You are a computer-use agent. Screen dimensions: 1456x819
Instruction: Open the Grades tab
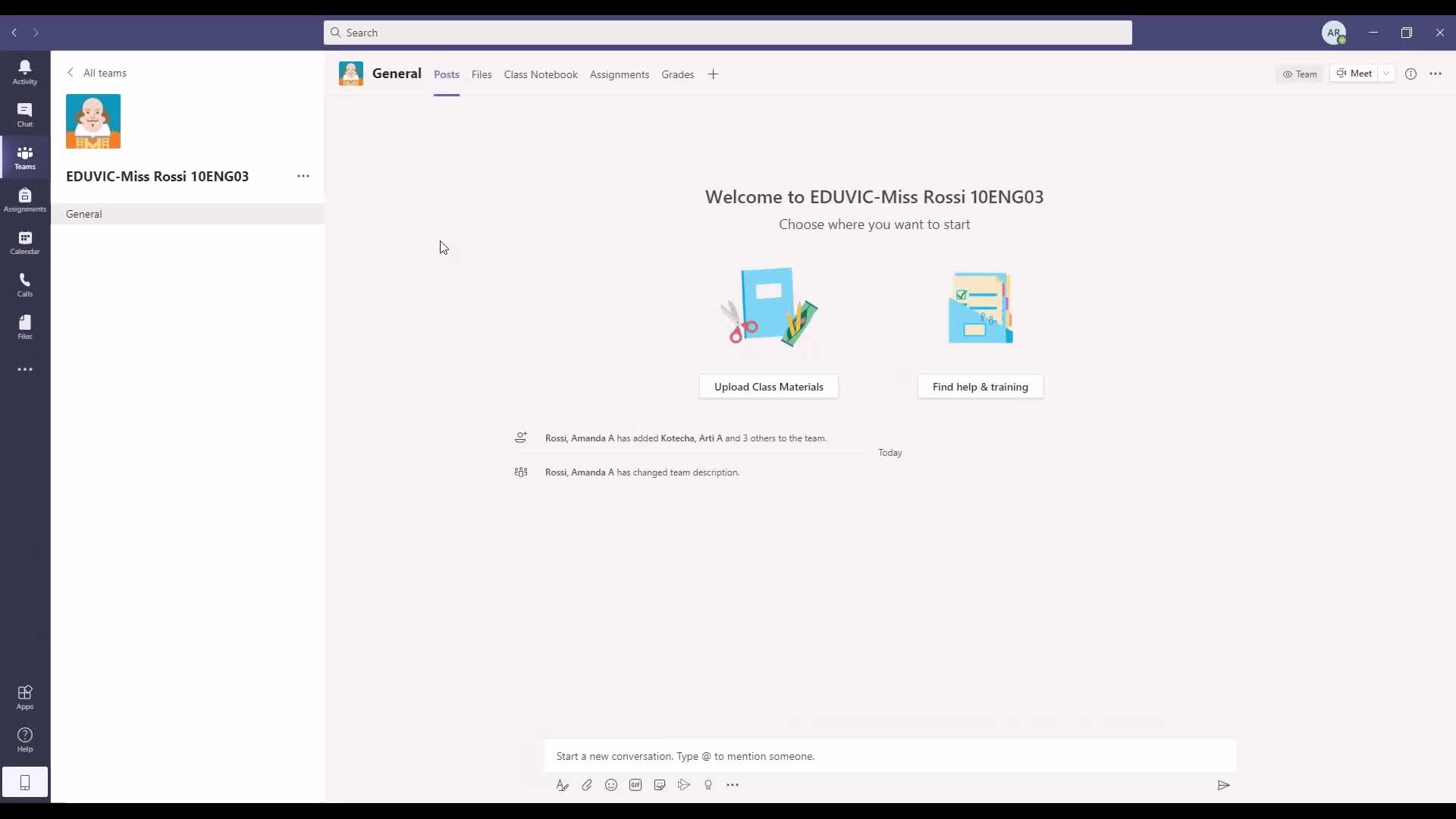678,74
